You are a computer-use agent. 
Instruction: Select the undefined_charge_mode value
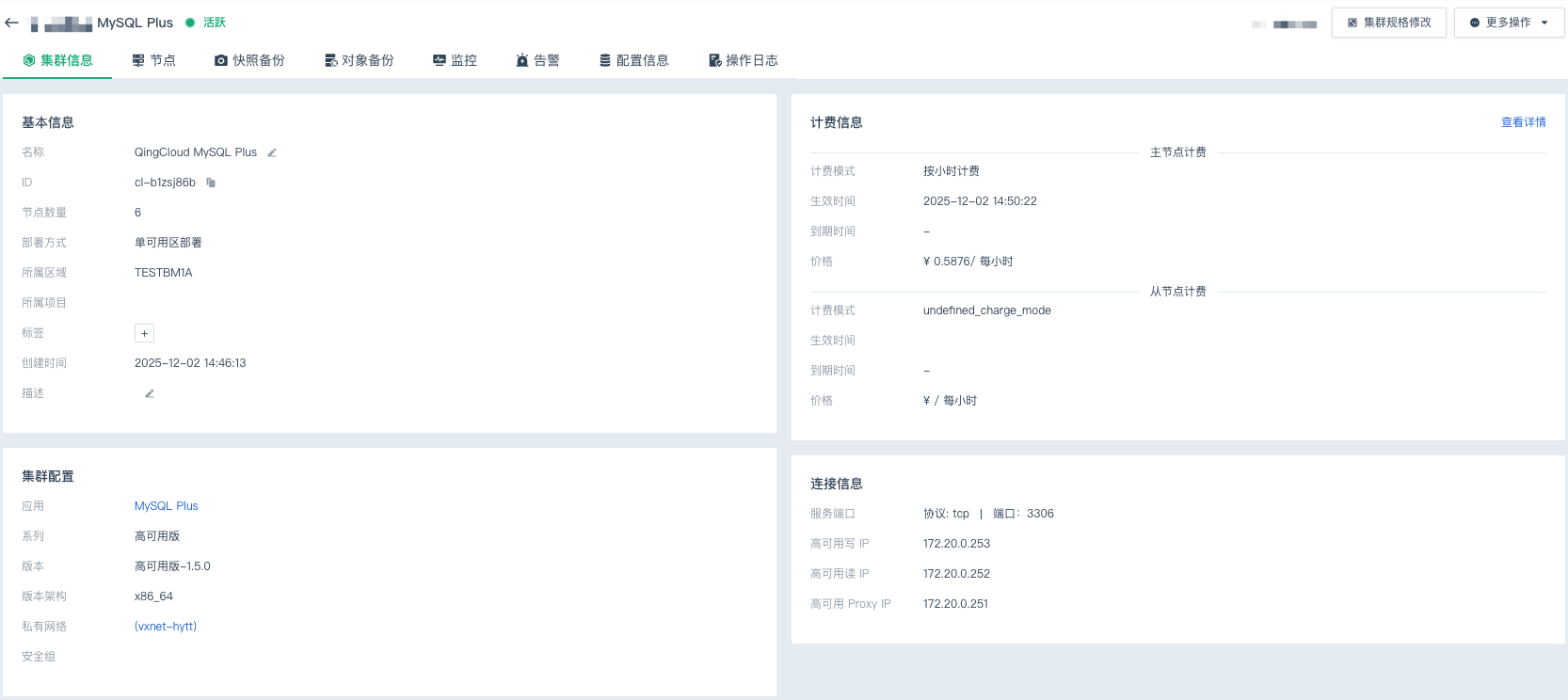[x=987, y=310]
